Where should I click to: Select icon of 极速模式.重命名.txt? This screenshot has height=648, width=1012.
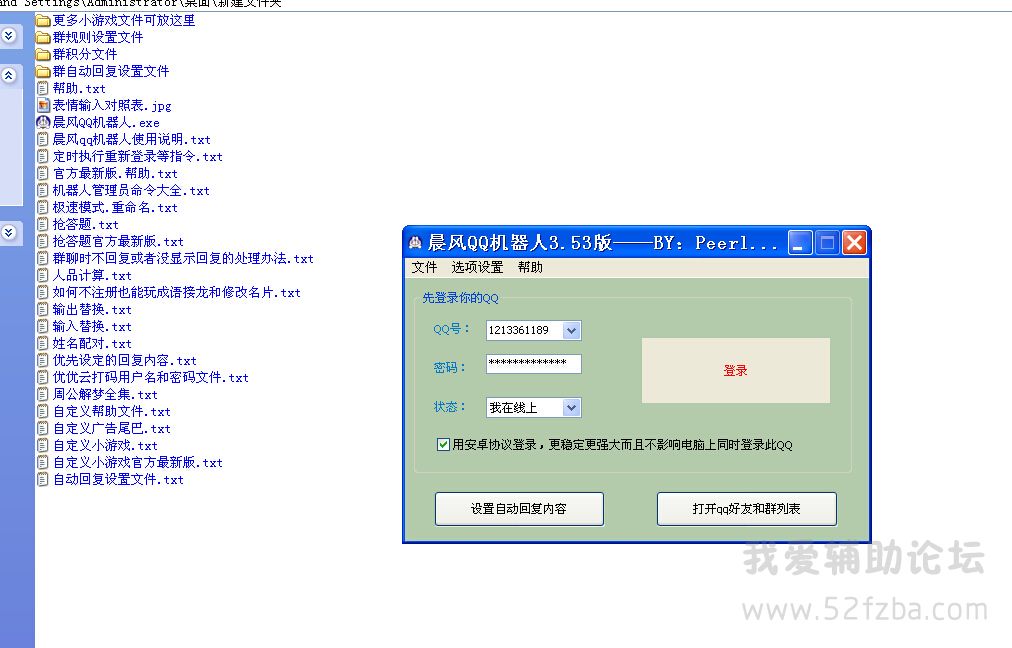pyautogui.click(x=43, y=207)
